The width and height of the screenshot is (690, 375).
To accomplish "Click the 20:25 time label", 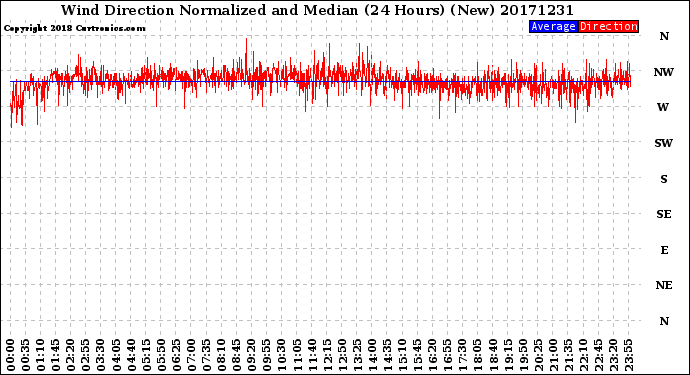I will point(538,355).
